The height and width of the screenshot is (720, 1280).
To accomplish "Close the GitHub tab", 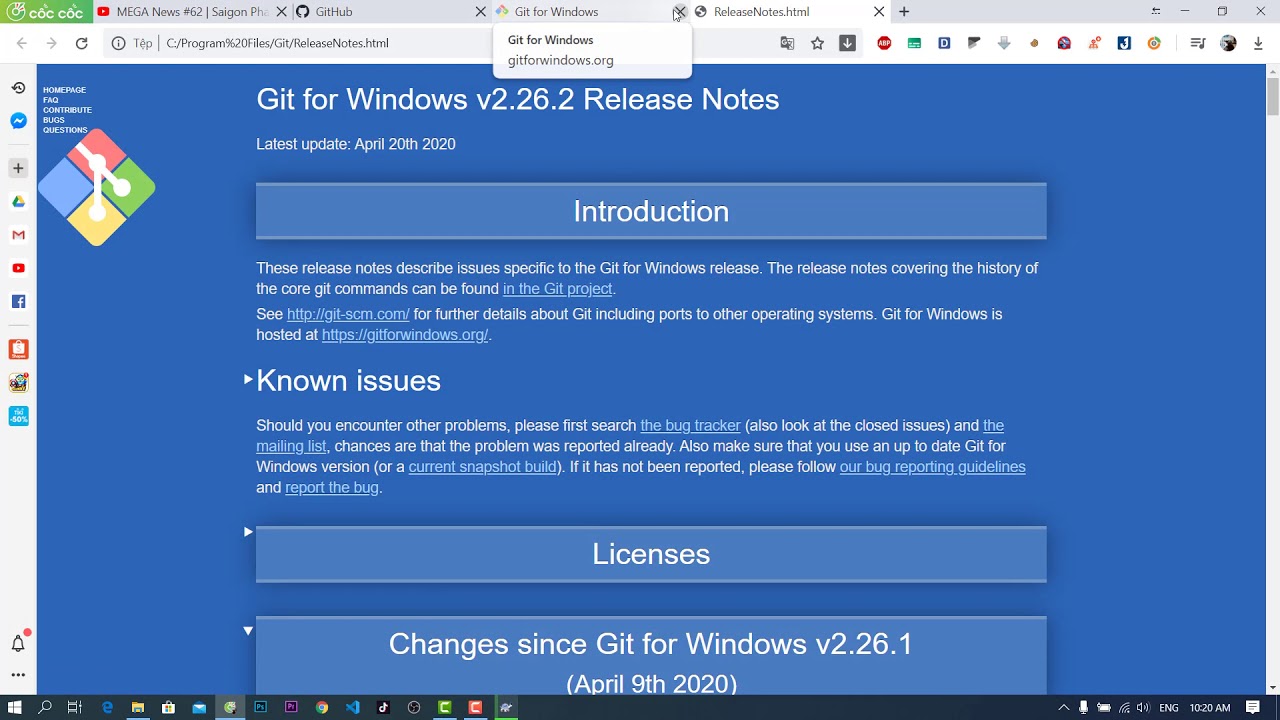I will (x=480, y=12).
